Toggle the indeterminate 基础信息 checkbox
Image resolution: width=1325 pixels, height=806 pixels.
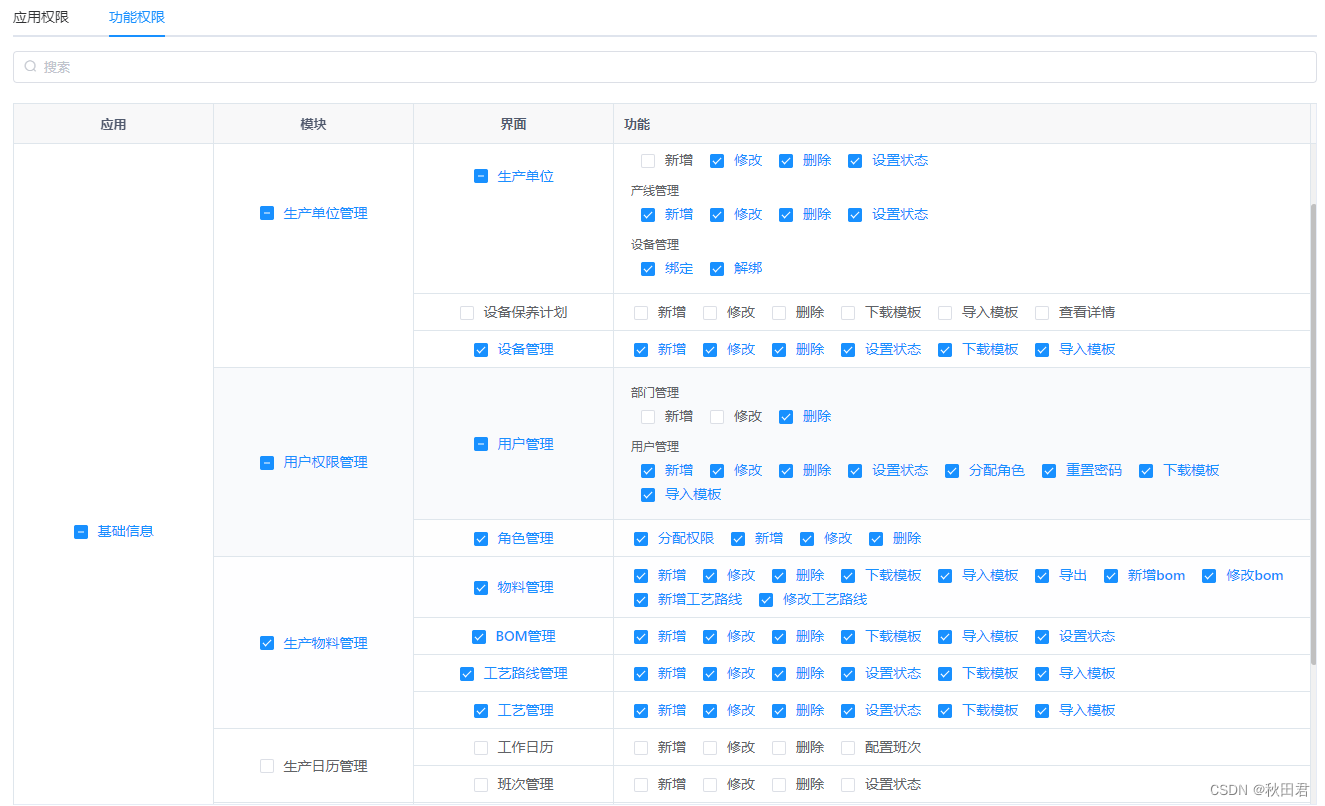[x=81, y=531]
